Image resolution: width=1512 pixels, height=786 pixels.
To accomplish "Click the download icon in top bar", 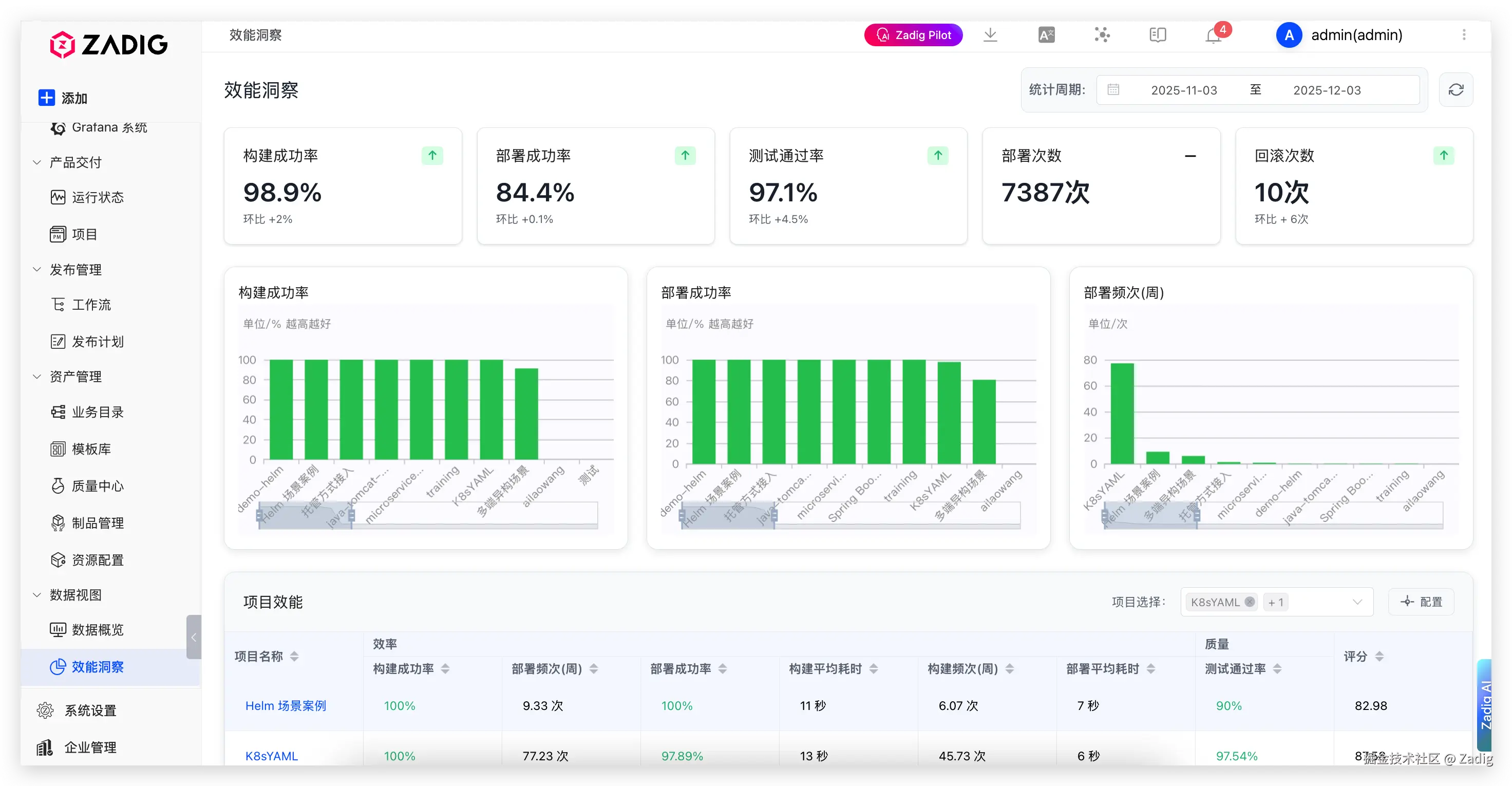I will [x=990, y=35].
